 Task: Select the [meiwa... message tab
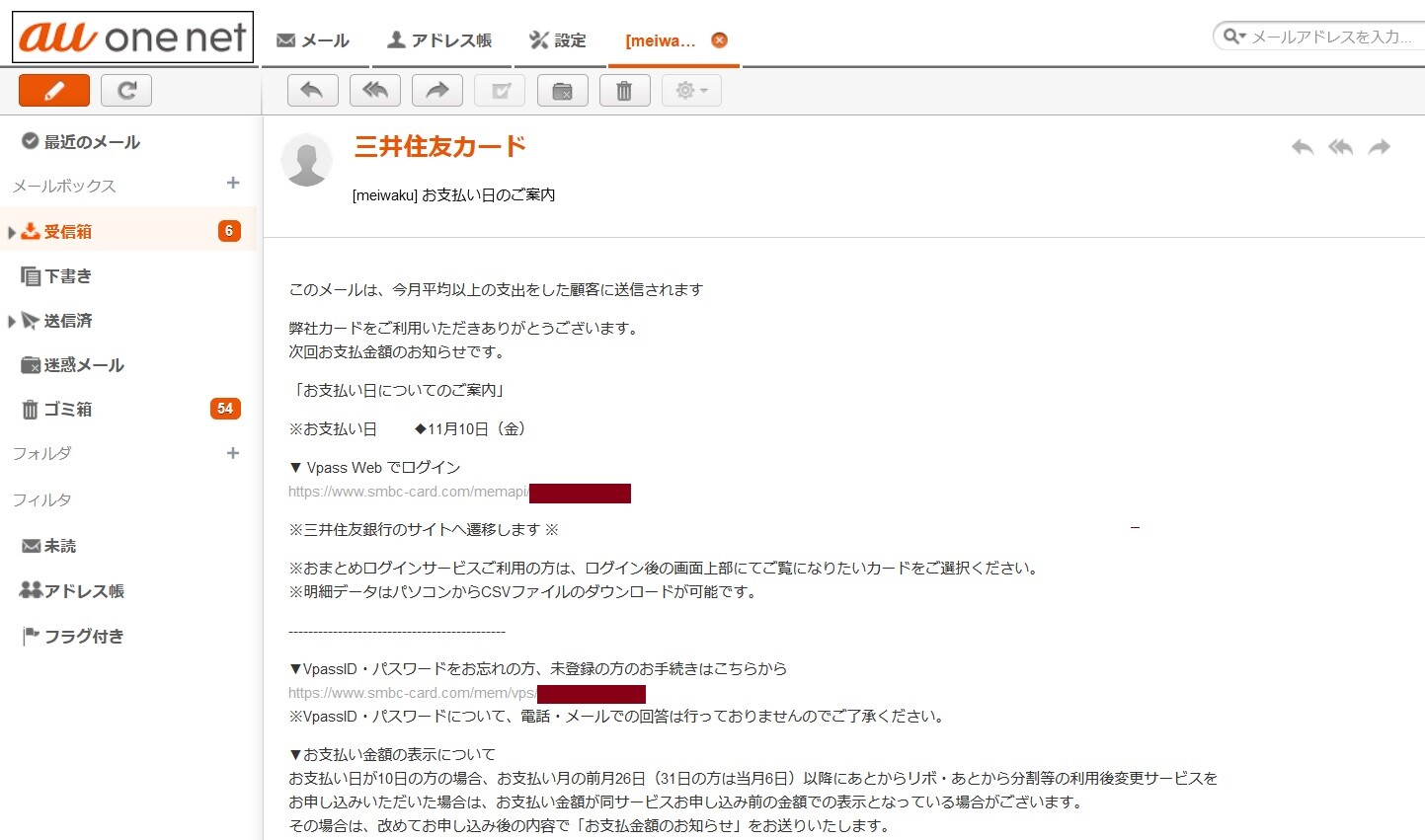click(x=661, y=40)
